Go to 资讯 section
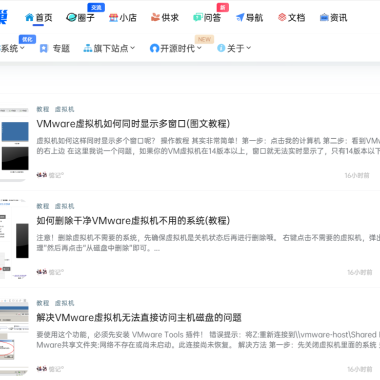Image resolution: width=380 pixels, height=380 pixels. point(339,18)
